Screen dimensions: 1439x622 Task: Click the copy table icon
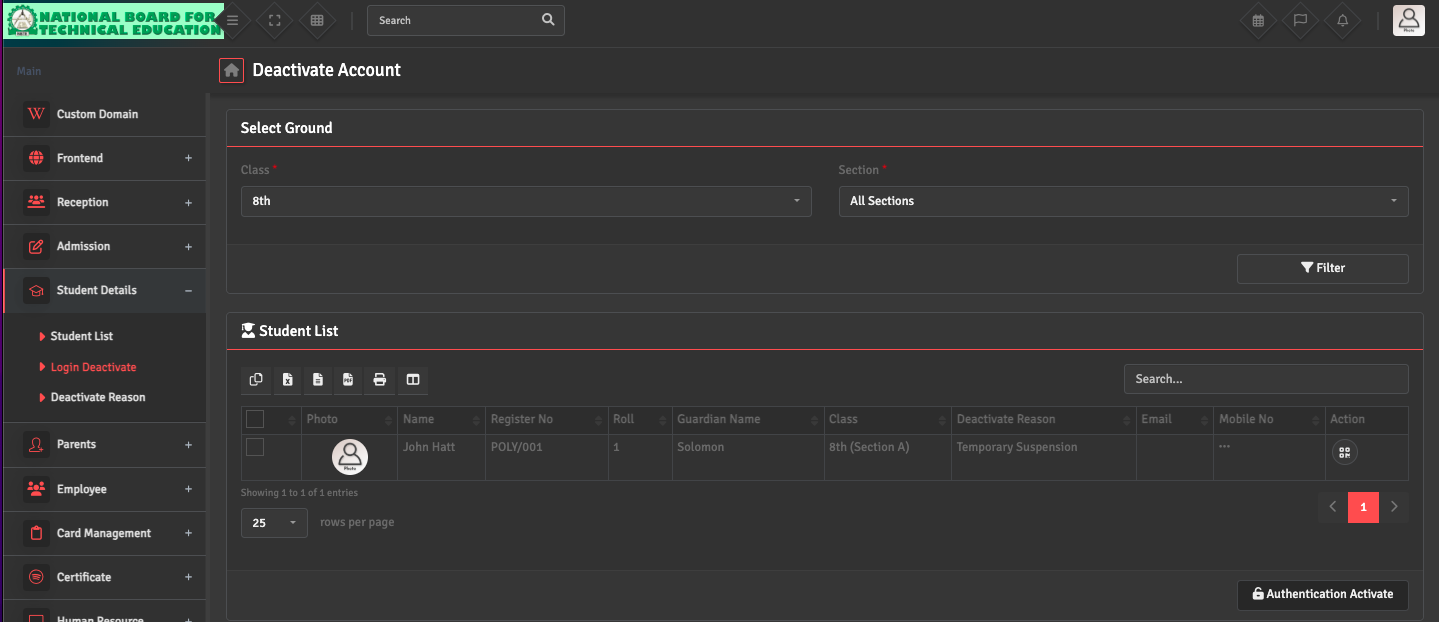[x=256, y=379]
